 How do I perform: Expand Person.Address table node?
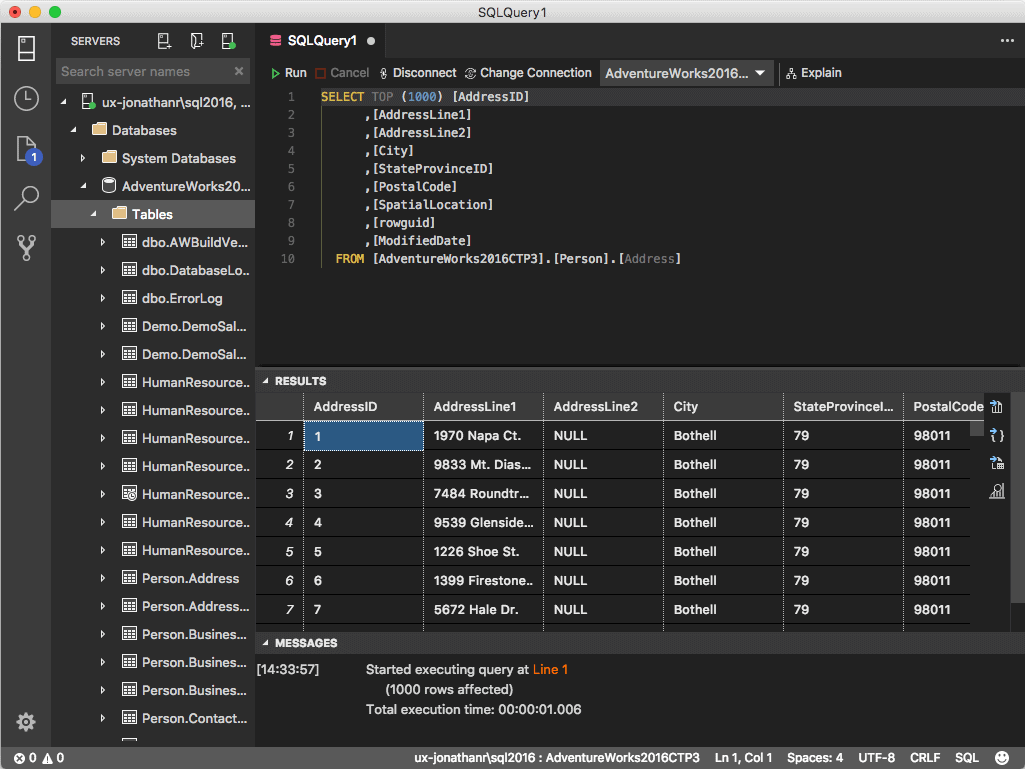(x=103, y=578)
